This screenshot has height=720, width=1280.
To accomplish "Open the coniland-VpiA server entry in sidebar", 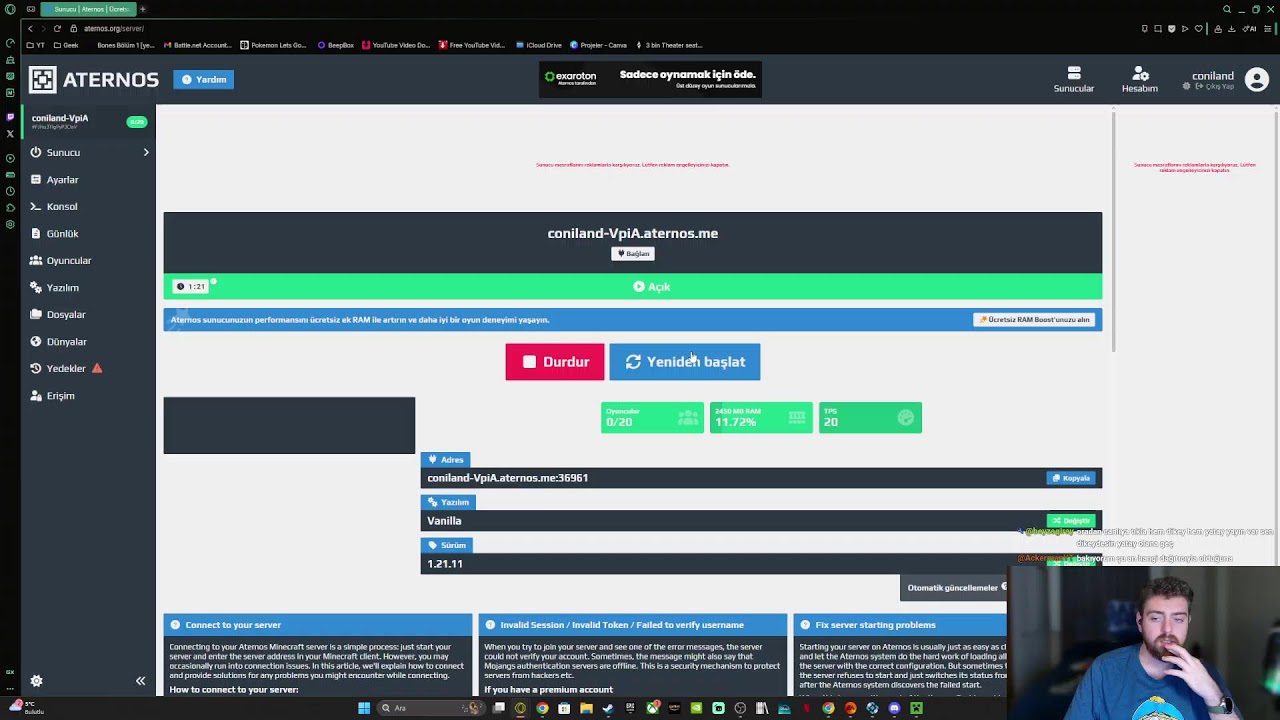I will pos(88,122).
